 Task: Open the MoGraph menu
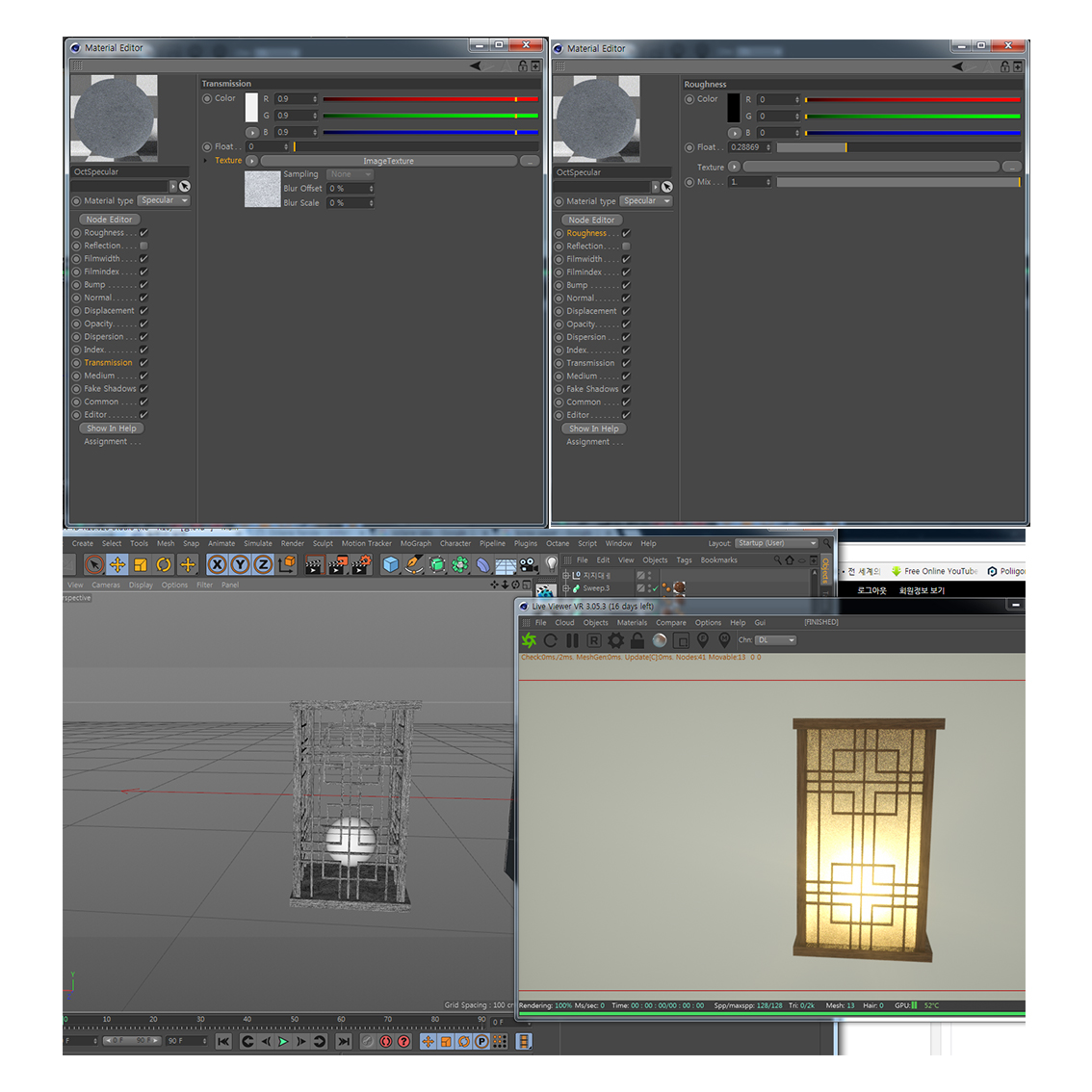click(415, 544)
